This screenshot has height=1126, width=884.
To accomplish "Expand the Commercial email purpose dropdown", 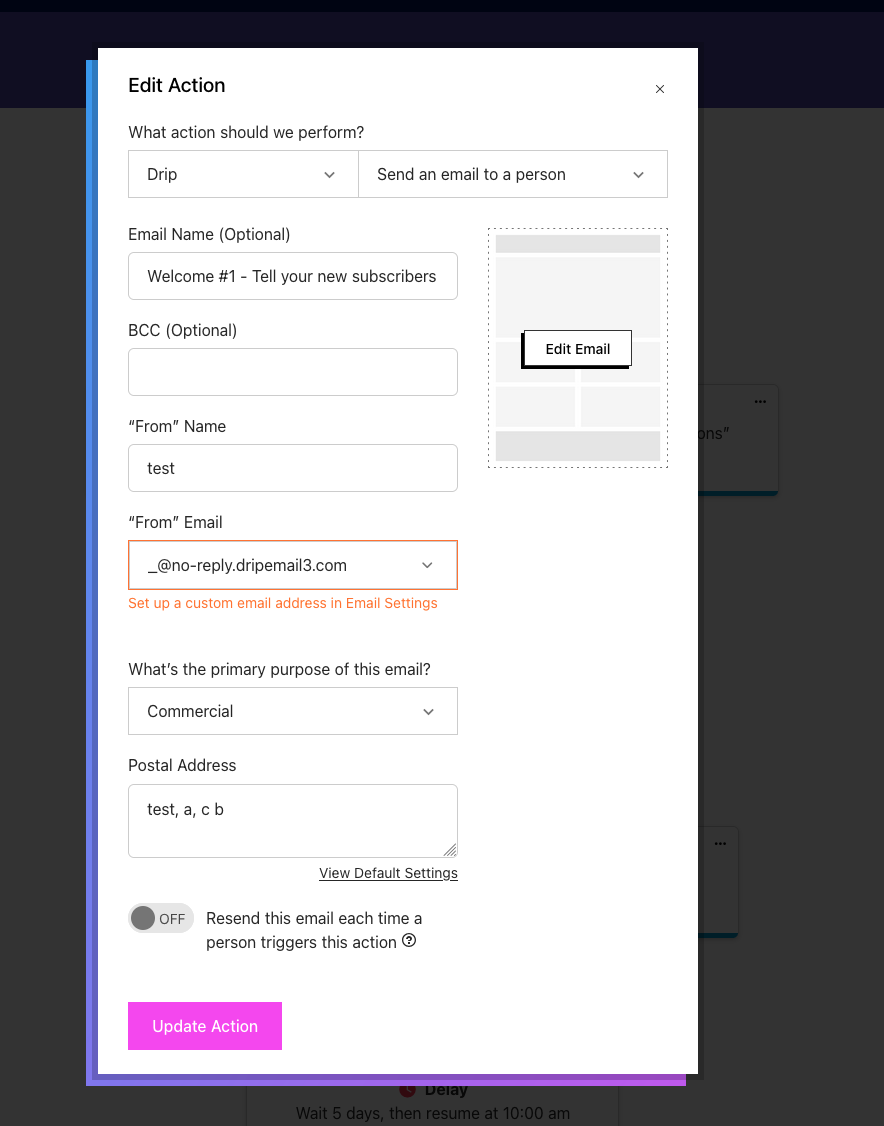I will 292,711.
